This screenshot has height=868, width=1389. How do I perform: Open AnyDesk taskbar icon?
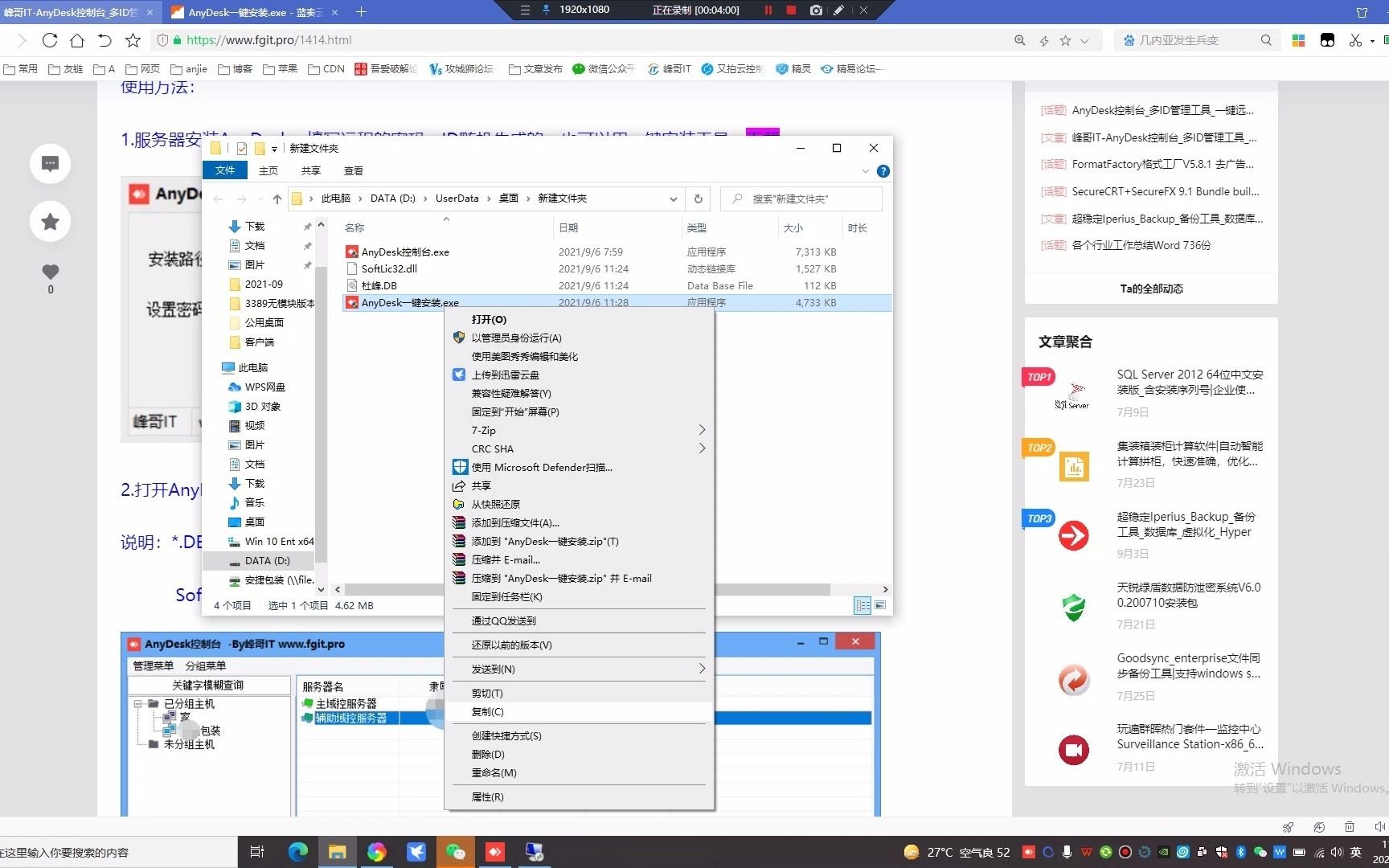tap(494, 852)
